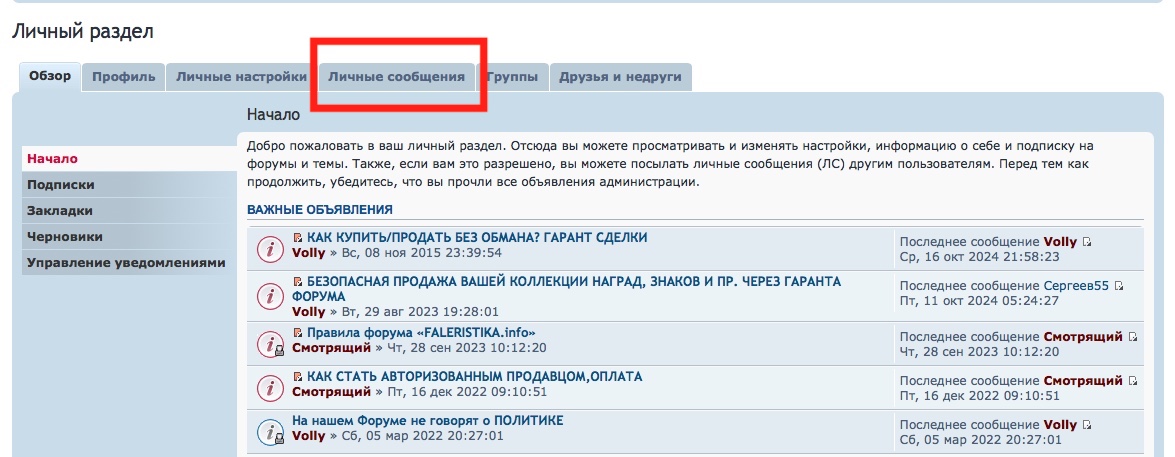This screenshot has height=457, width=1175.
Task: Open author Volly under ПОЛИТИКЕ topic
Action: pos(309,435)
